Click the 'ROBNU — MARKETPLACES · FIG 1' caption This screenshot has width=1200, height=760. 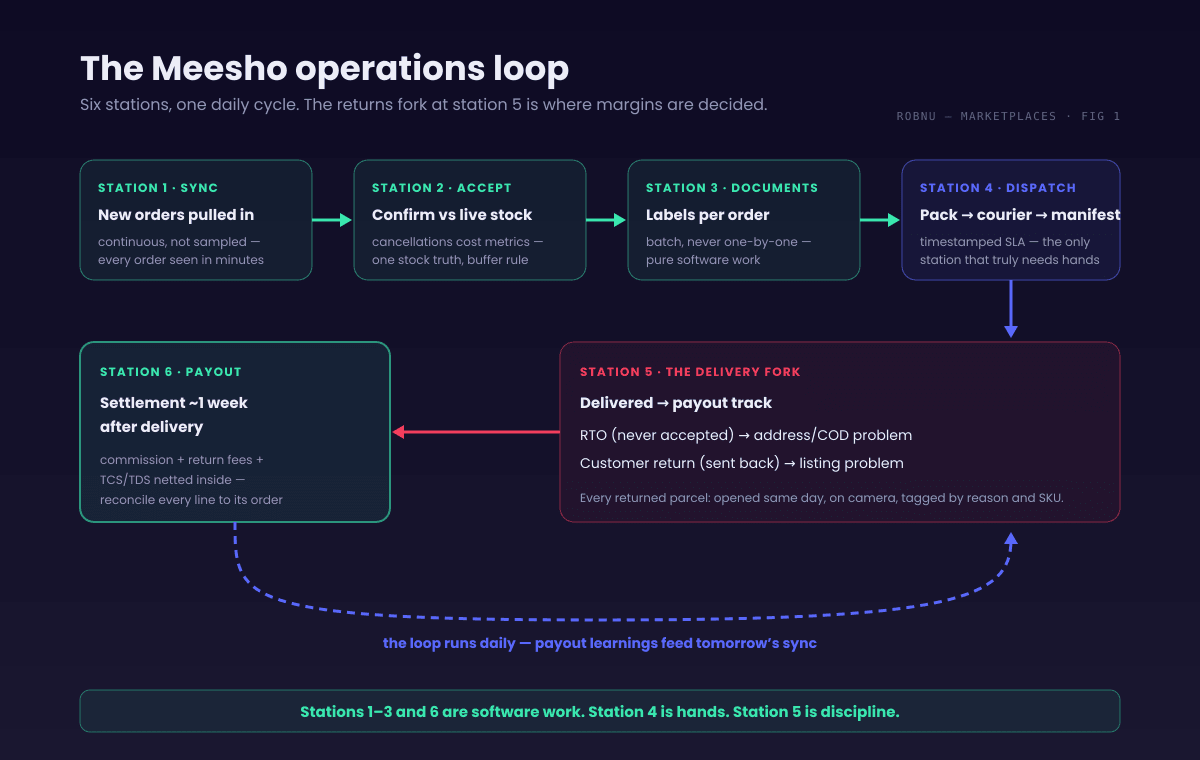click(1008, 116)
